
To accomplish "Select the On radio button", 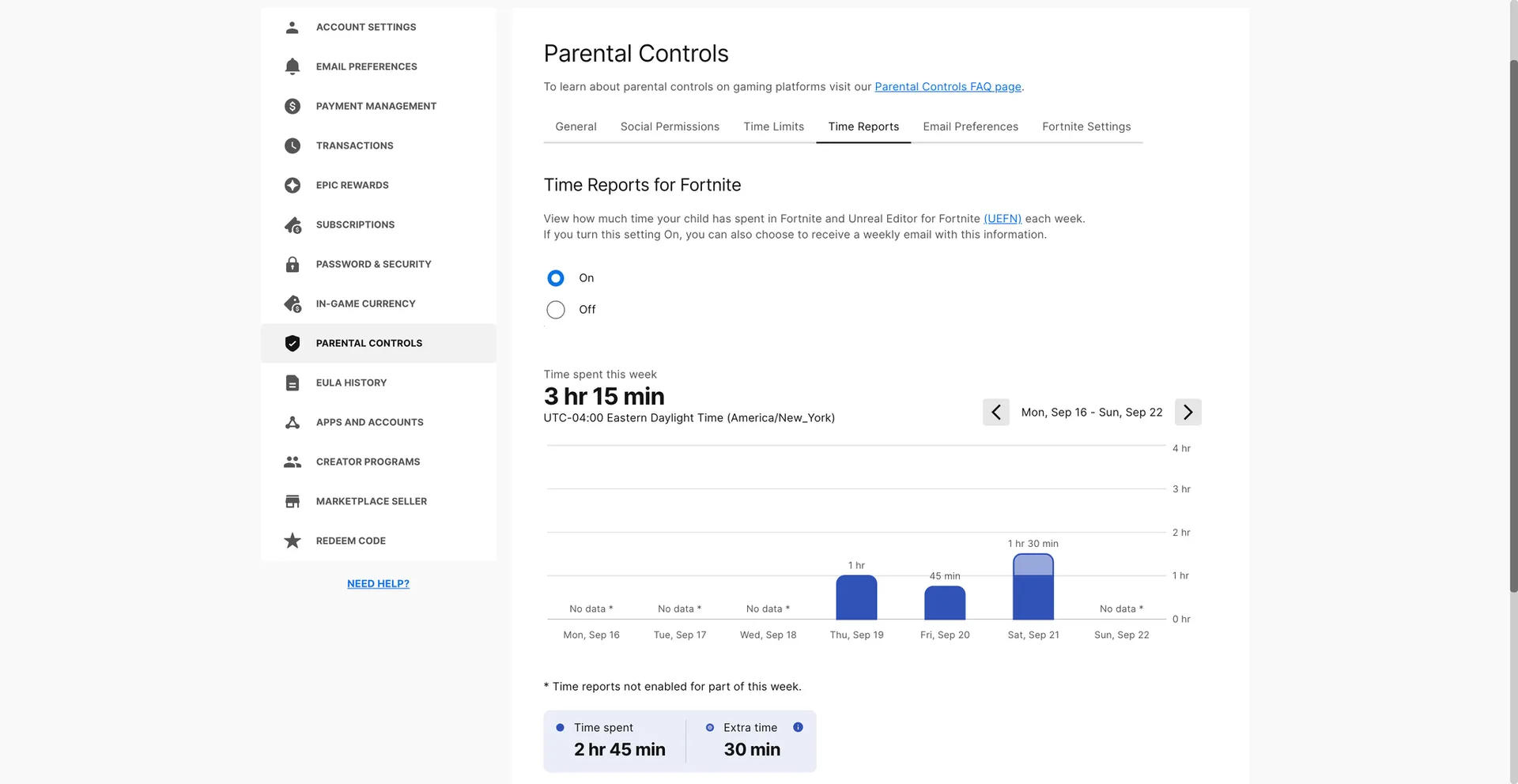I will (556, 278).
